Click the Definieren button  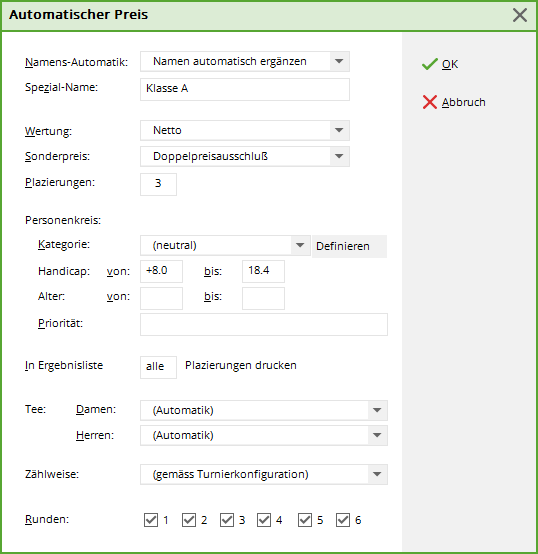(349, 246)
